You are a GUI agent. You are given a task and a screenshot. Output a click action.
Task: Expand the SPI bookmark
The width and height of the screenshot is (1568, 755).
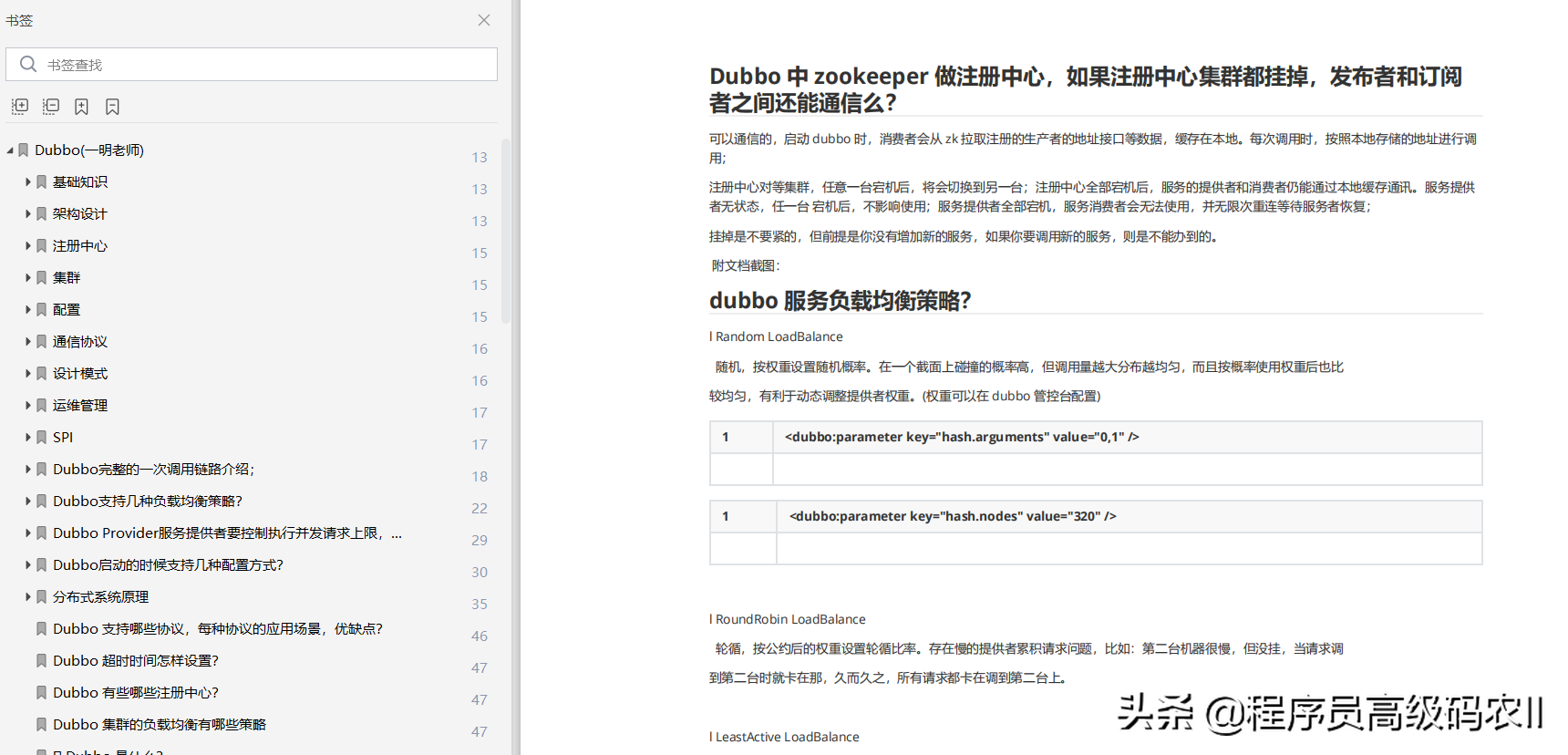click(x=28, y=438)
